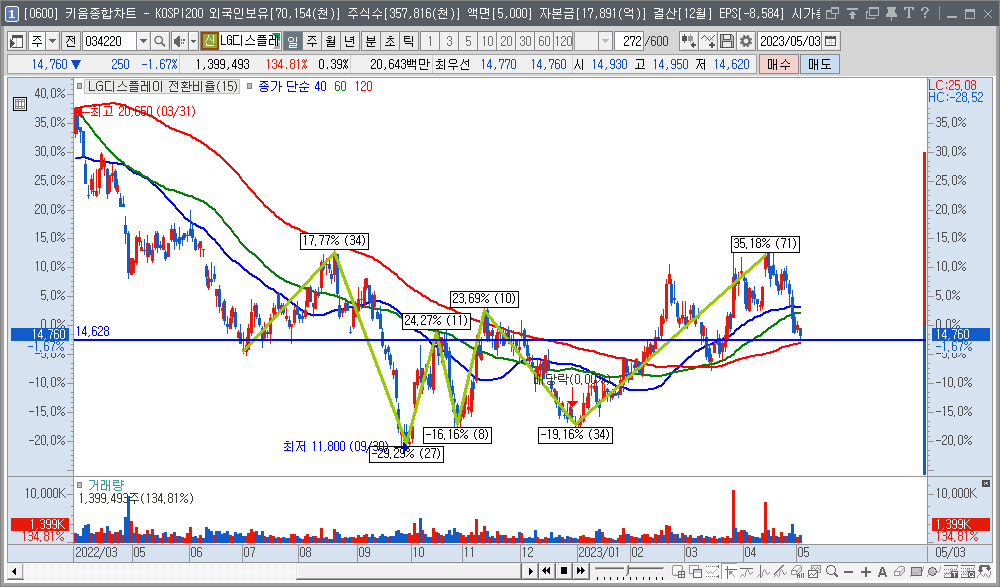This screenshot has width=1000, height=587.
Task: Click the rewind button in playback bar
Action: pyautogui.click(x=547, y=571)
